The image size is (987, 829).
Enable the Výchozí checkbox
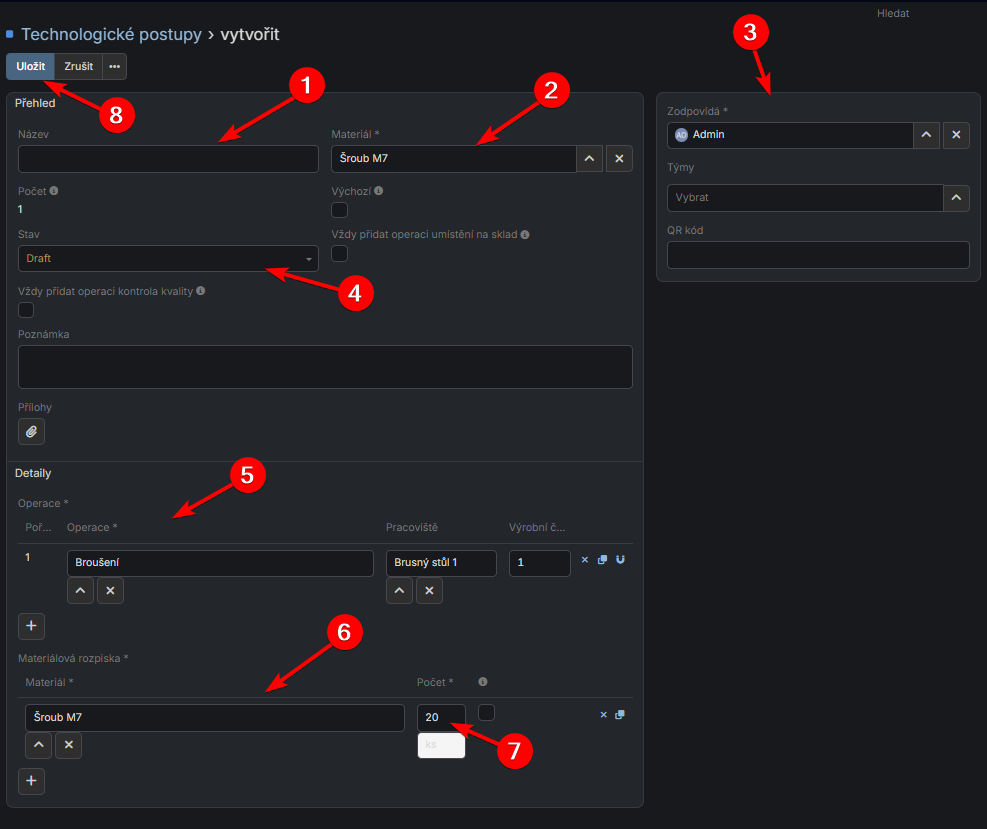click(339, 210)
